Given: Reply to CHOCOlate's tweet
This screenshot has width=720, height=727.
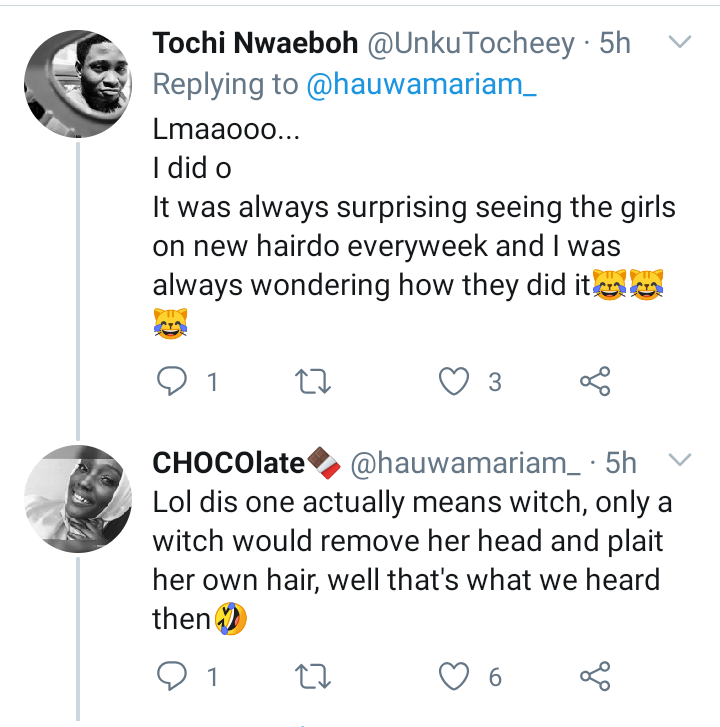Looking at the screenshot, I should click(173, 678).
